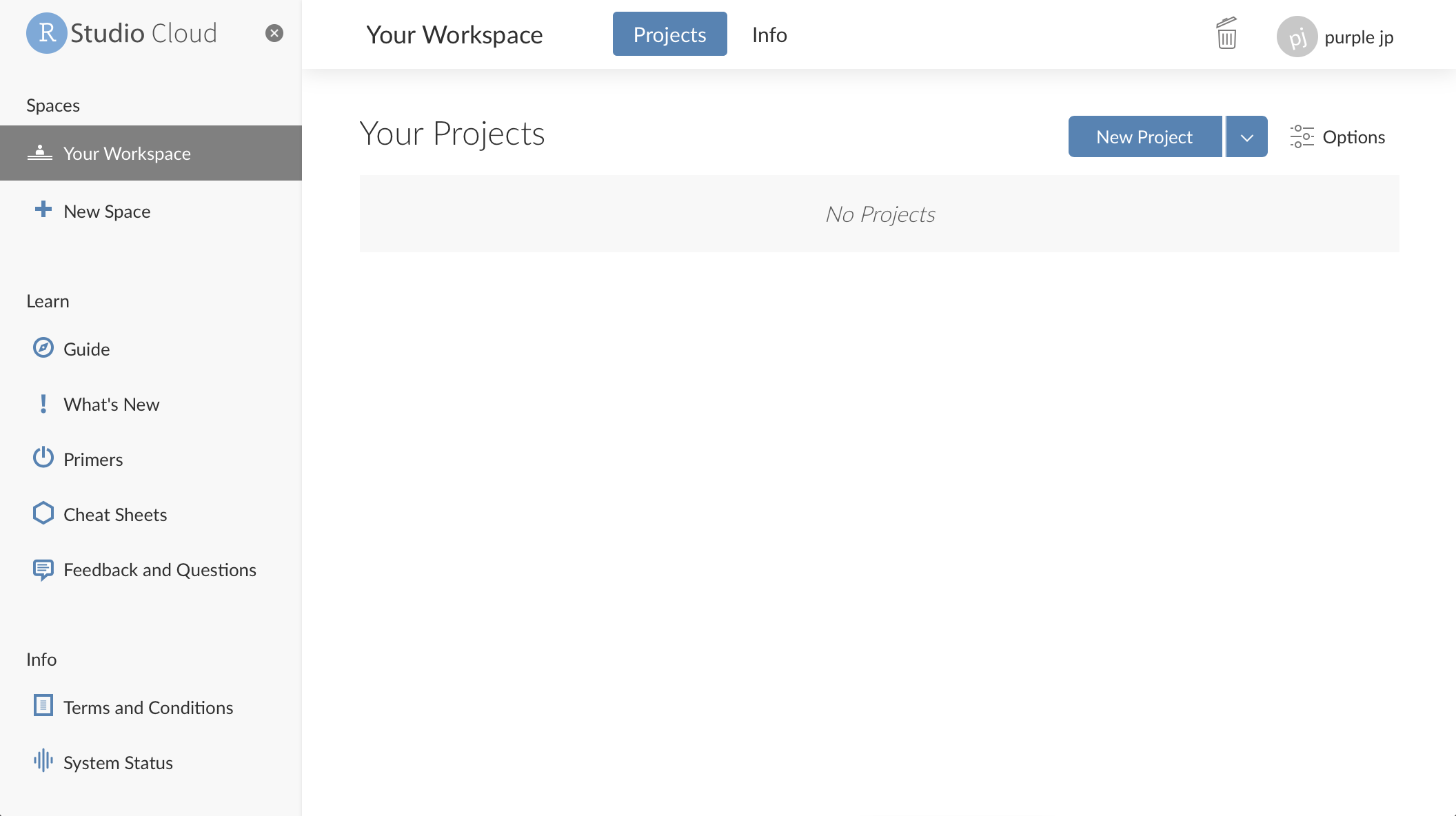The height and width of the screenshot is (816, 1456).
Task: Click the RStudio Cloud logo icon
Action: click(46, 33)
